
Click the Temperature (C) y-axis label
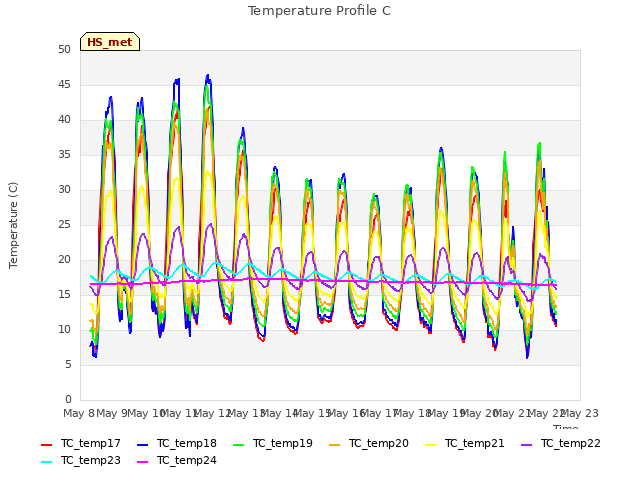tap(13, 225)
